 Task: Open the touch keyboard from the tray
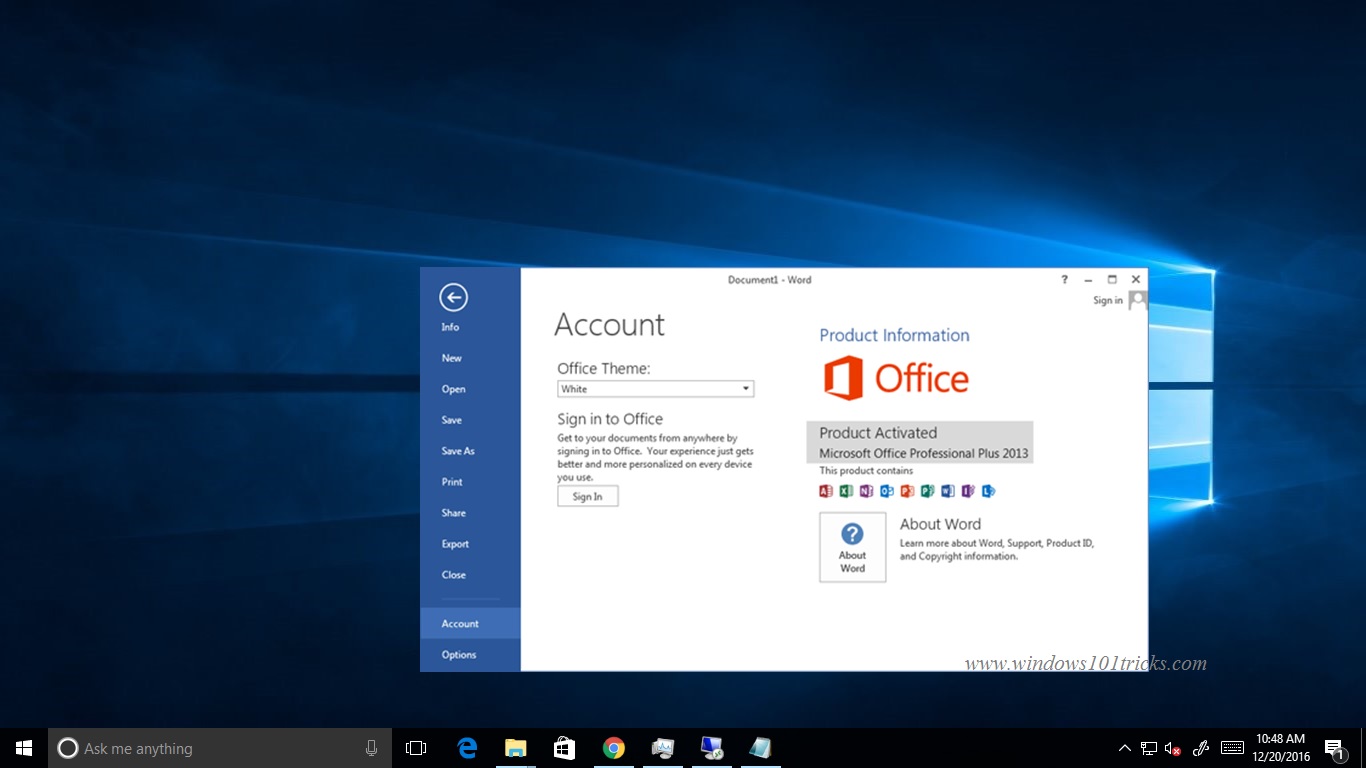tap(1232, 748)
